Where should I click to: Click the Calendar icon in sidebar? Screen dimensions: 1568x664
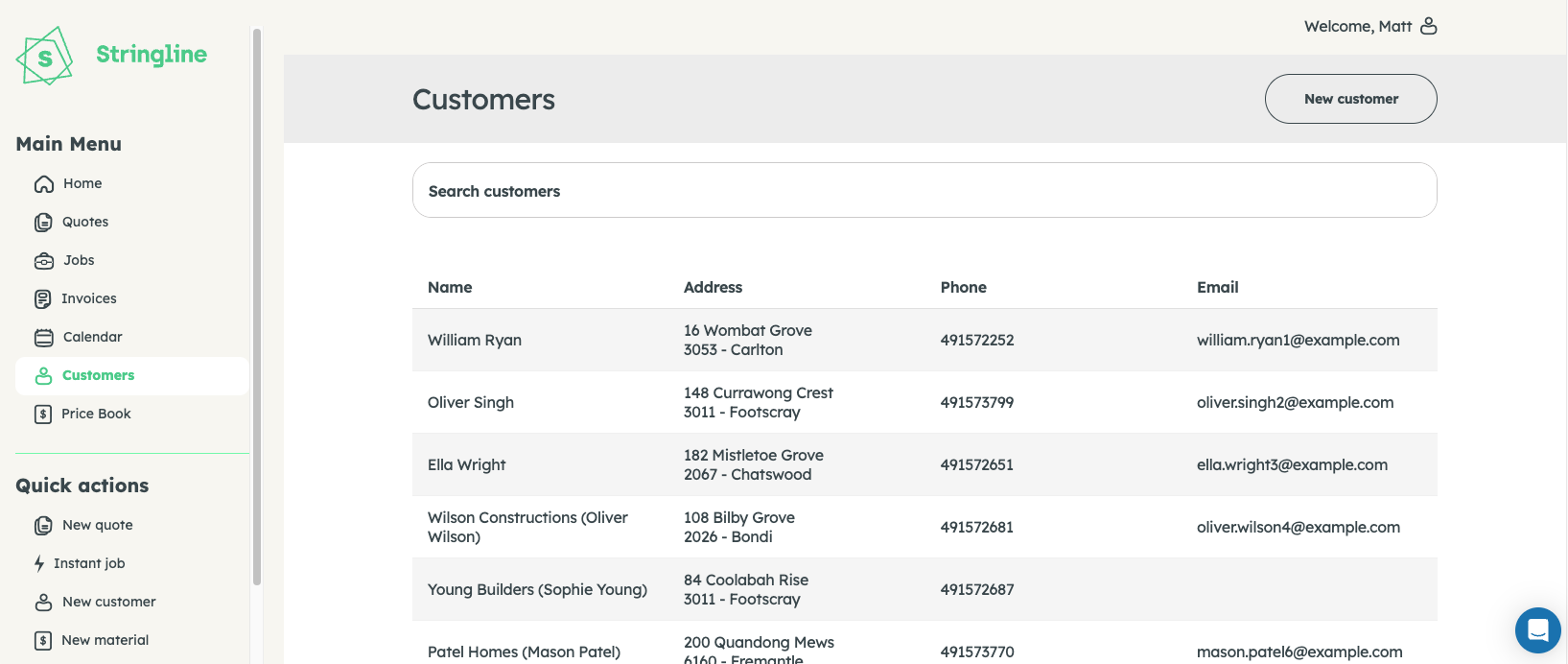(44, 338)
